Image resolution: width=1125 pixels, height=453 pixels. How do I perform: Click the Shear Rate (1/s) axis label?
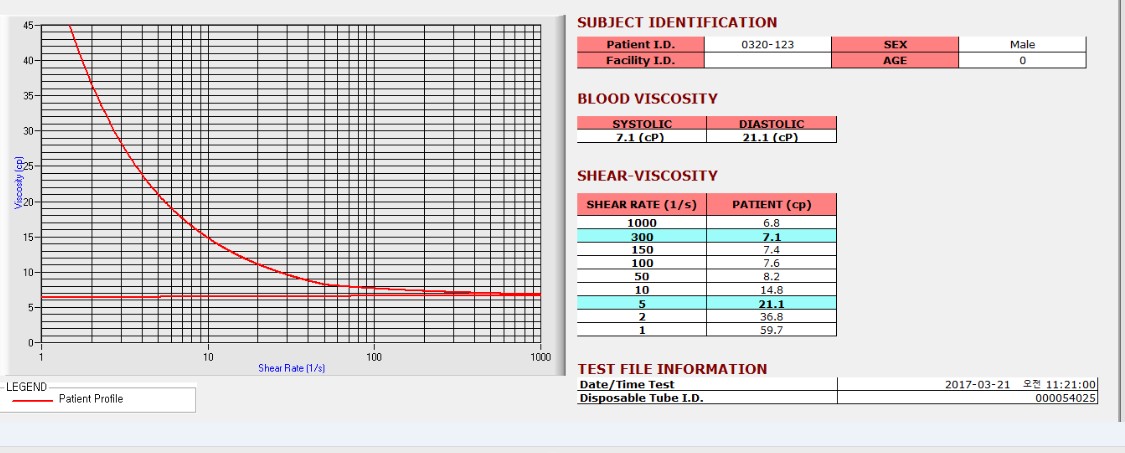(x=292, y=368)
